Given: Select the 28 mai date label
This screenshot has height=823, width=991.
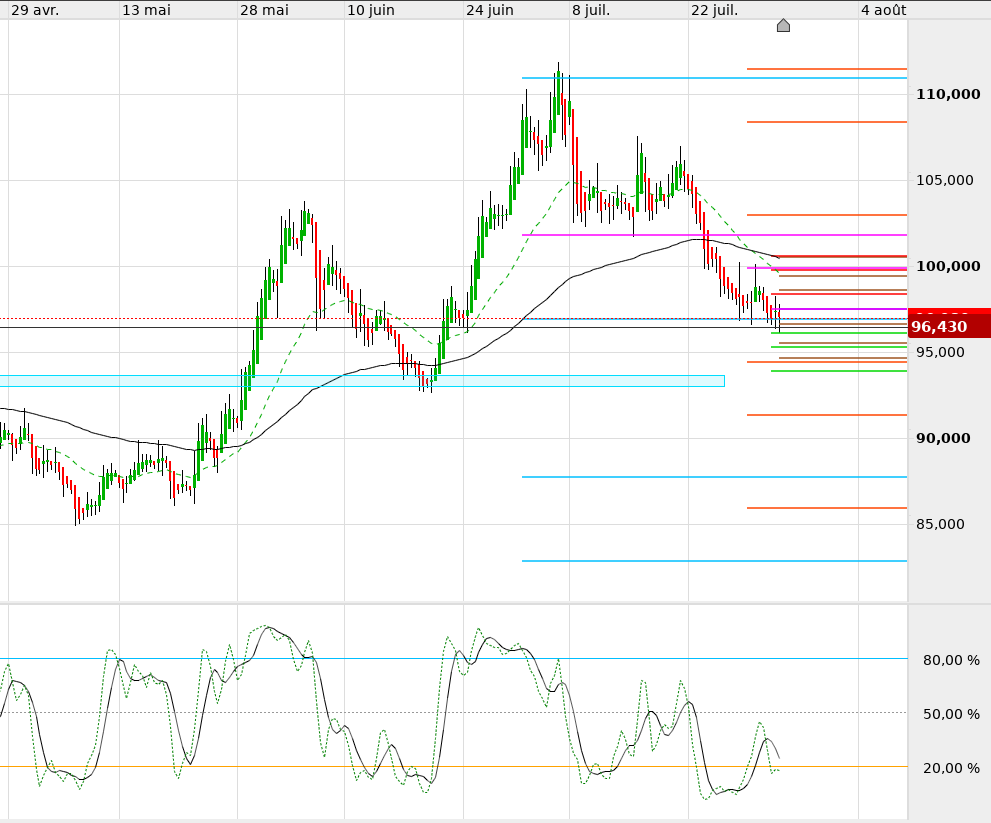Looking at the screenshot, I should click(264, 10).
